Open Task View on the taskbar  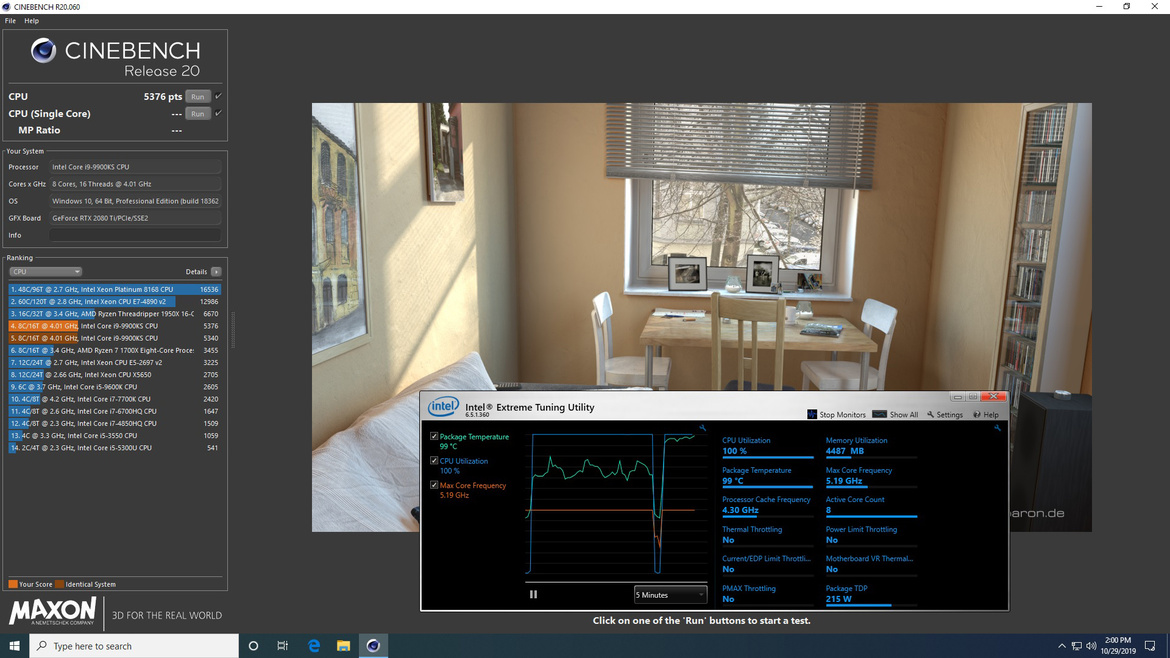[x=283, y=646]
